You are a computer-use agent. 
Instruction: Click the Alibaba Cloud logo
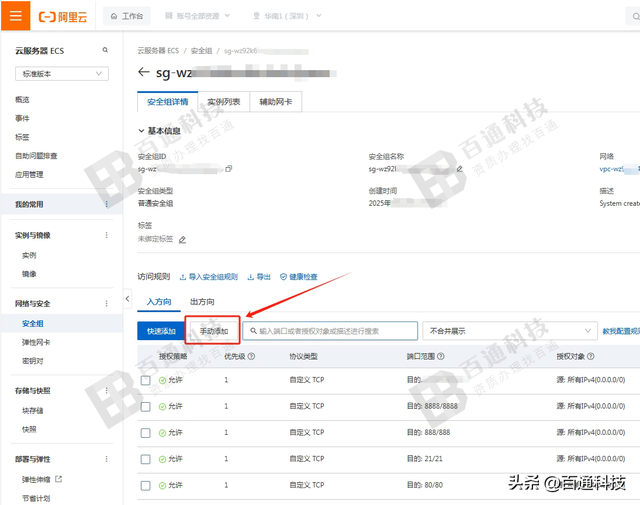pyautogui.click(x=63, y=17)
